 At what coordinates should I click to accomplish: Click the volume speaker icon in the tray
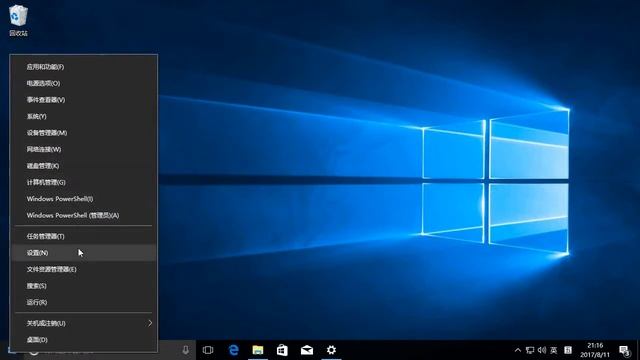542,350
